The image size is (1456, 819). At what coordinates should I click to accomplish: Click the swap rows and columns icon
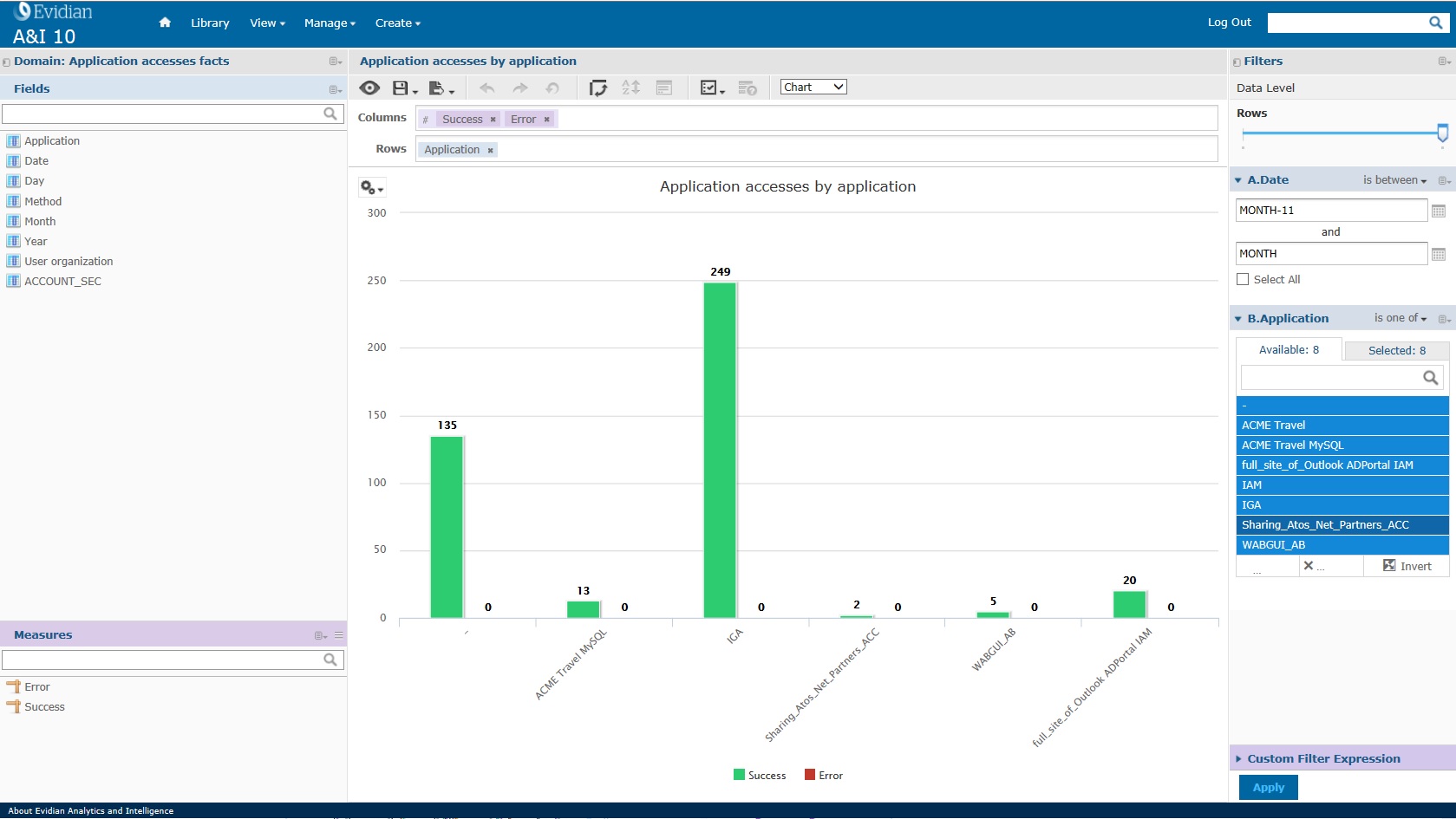point(598,88)
